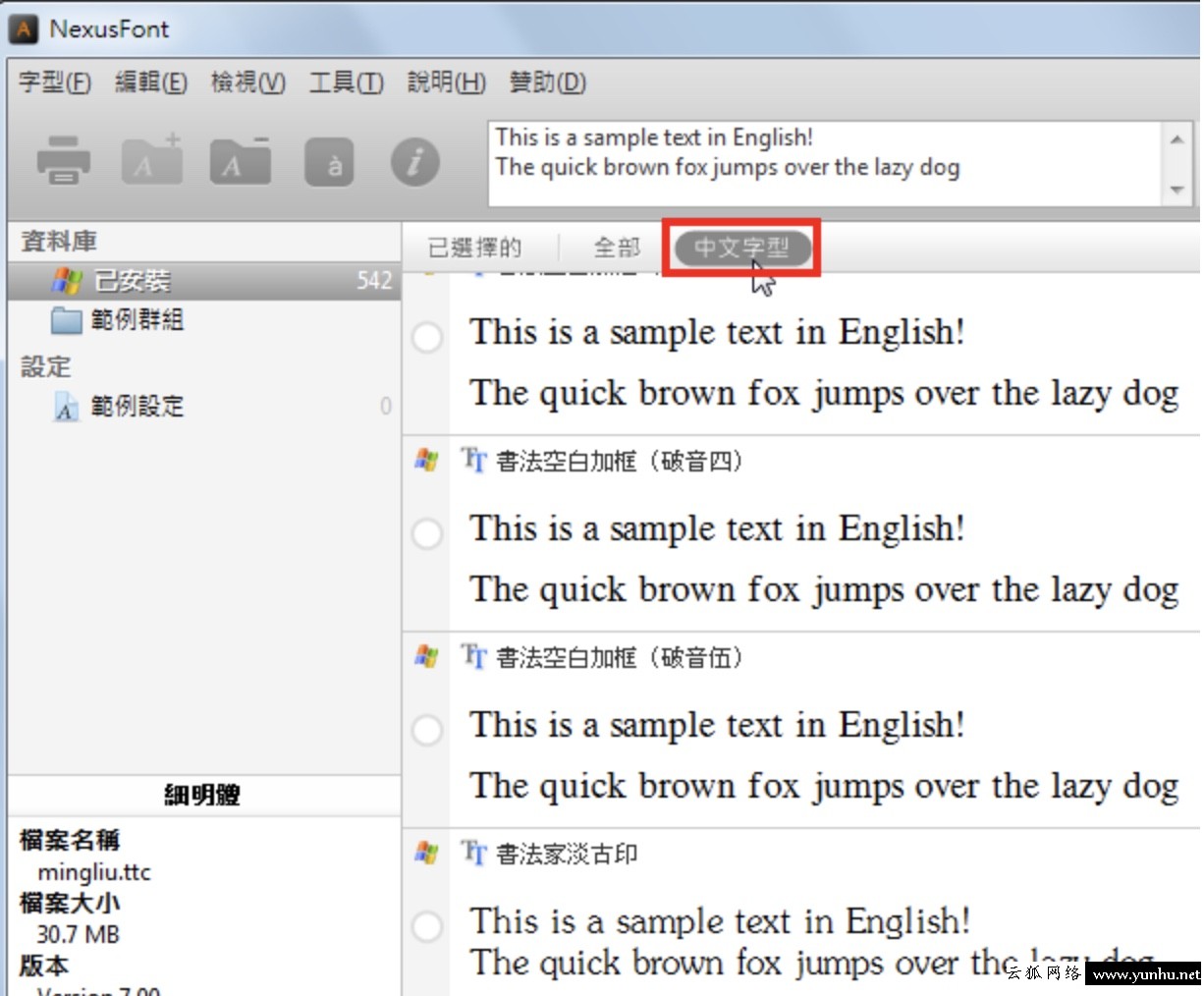This screenshot has width=1204, height=996.
Task: Click the sample preview under 書法家淡古印
Action: coord(812,941)
